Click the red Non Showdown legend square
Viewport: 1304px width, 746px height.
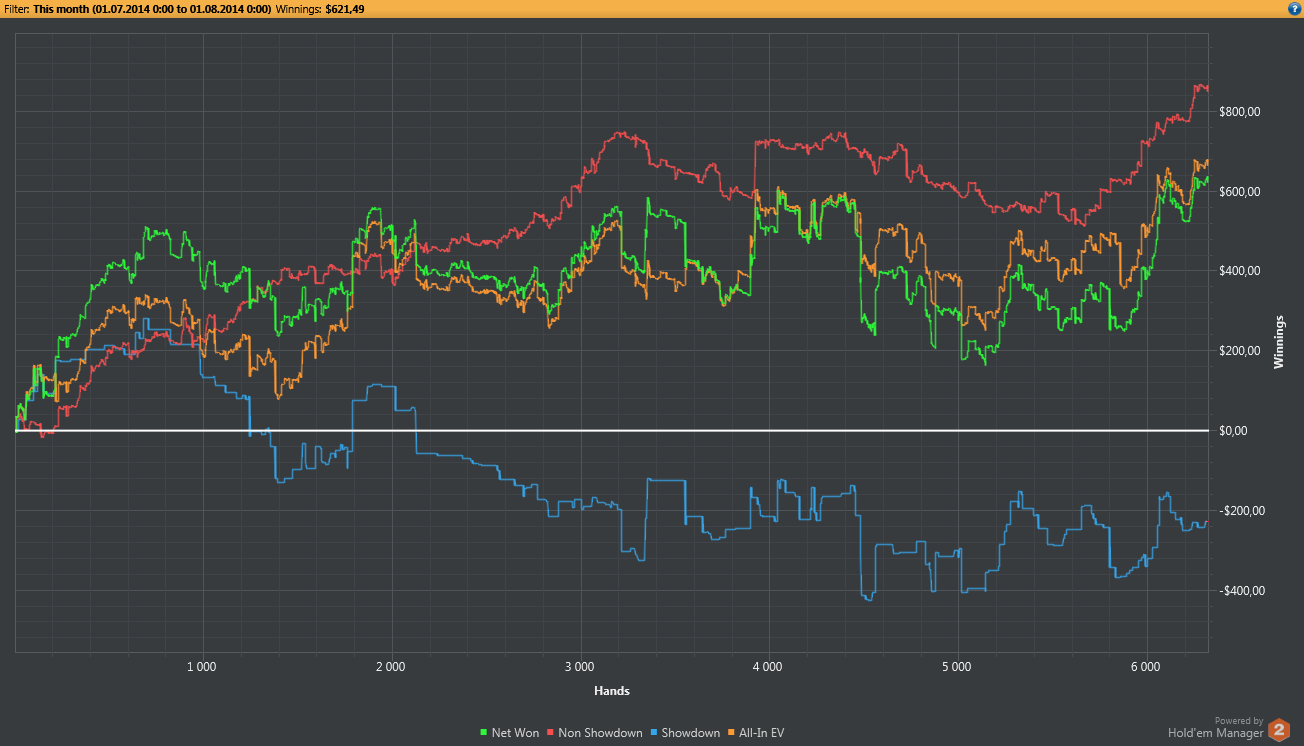549,733
